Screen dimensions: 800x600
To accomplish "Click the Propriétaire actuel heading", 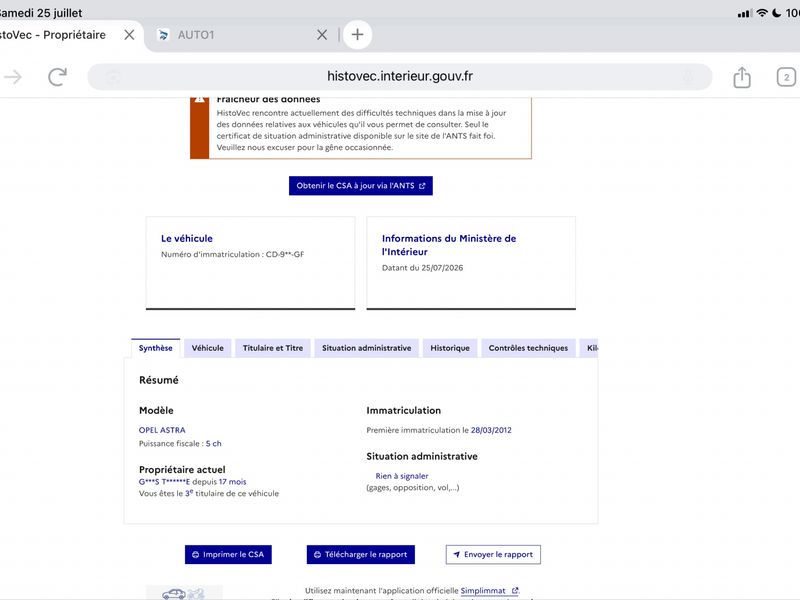I will [182, 469].
